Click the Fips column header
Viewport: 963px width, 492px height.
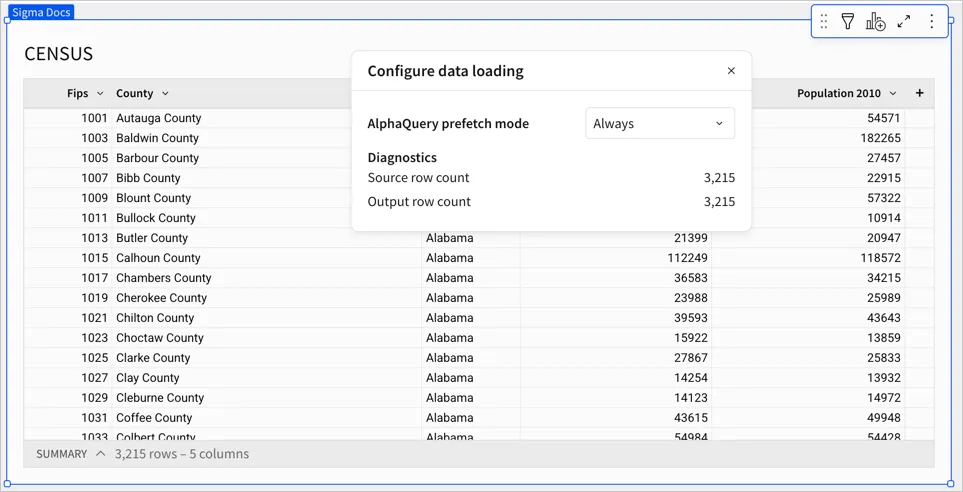[x=77, y=93]
